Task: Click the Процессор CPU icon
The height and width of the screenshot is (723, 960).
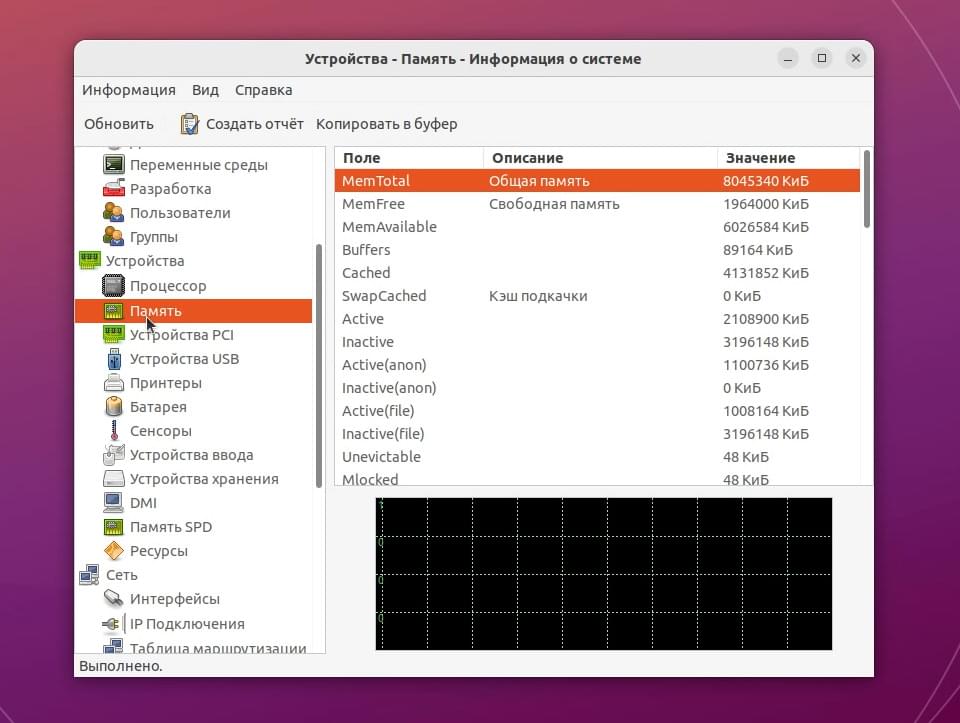Action: coord(114,285)
